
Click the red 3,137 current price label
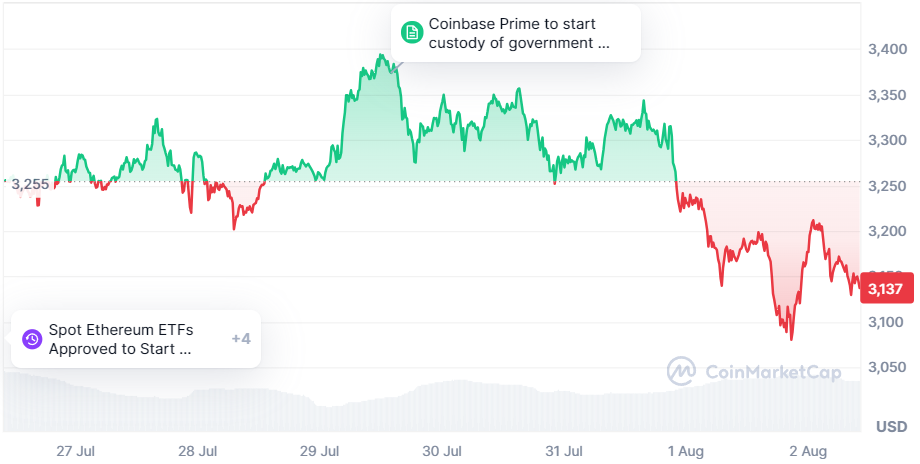click(885, 289)
